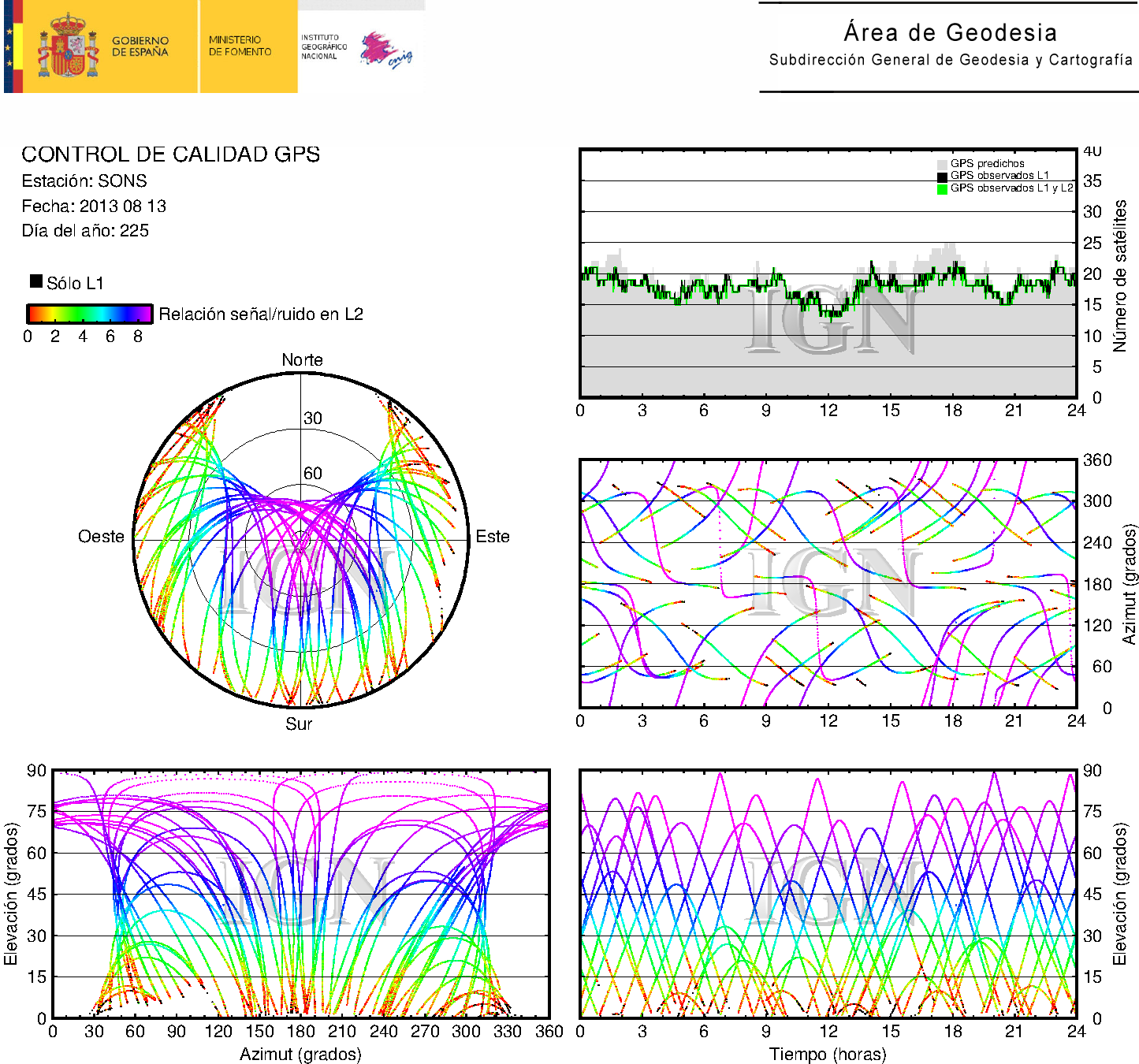Click the Este label on sky plot

(x=493, y=537)
